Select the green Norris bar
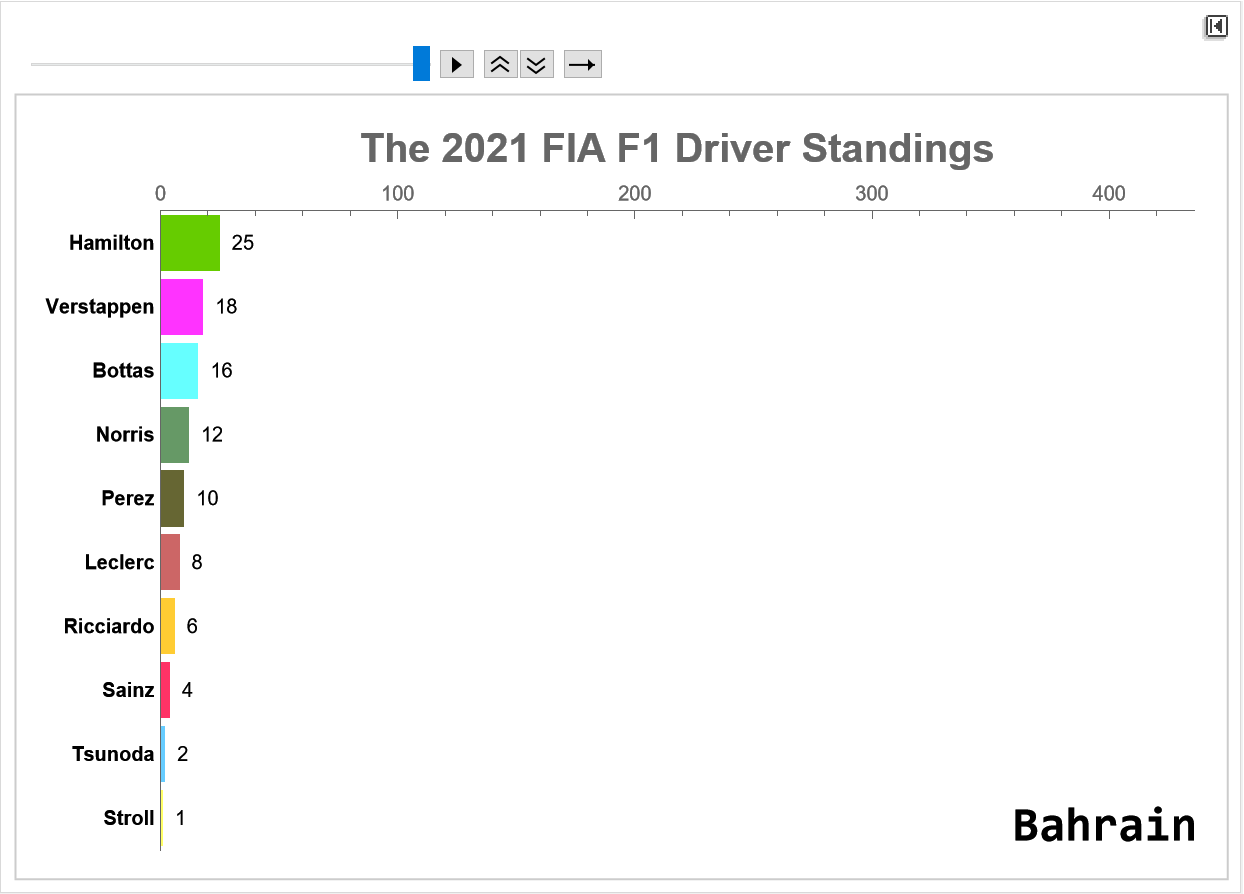 pyautogui.click(x=175, y=435)
